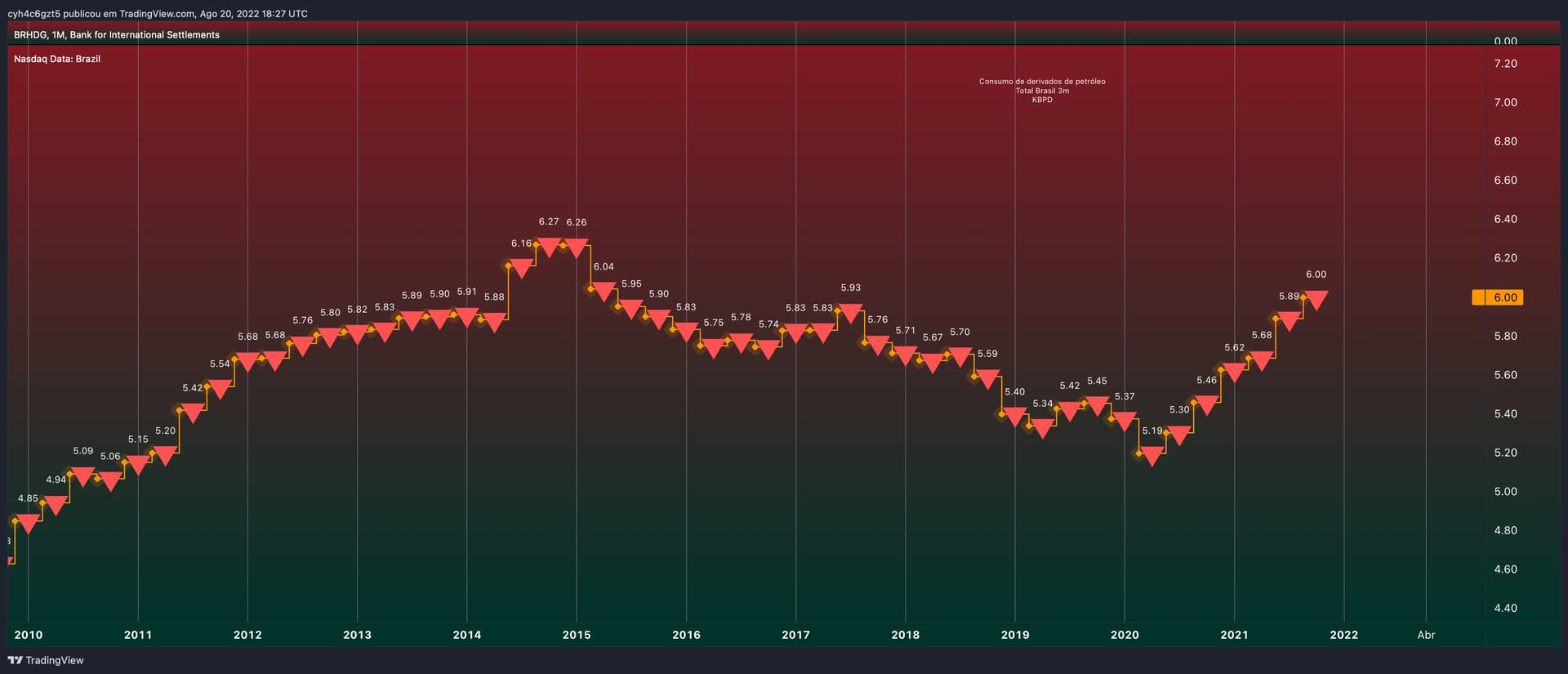Click the 0.00 value at top of price axis
This screenshot has height=674, width=1568.
[1505, 41]
